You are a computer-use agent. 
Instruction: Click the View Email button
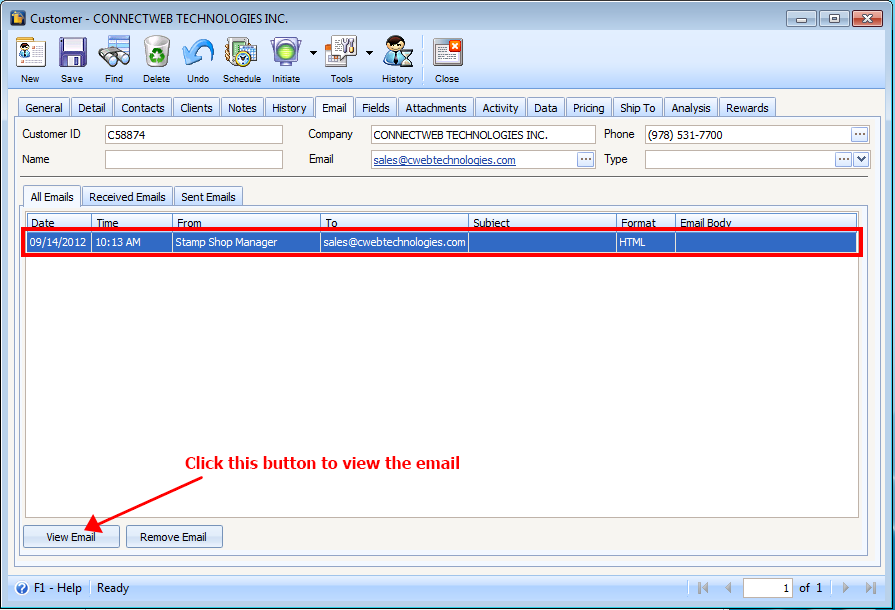click(71, 536)
